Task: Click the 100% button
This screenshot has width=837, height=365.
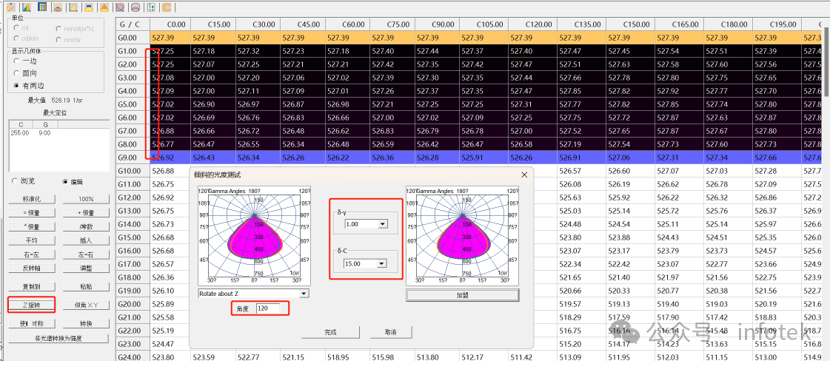Action: (x=85, y=199)
